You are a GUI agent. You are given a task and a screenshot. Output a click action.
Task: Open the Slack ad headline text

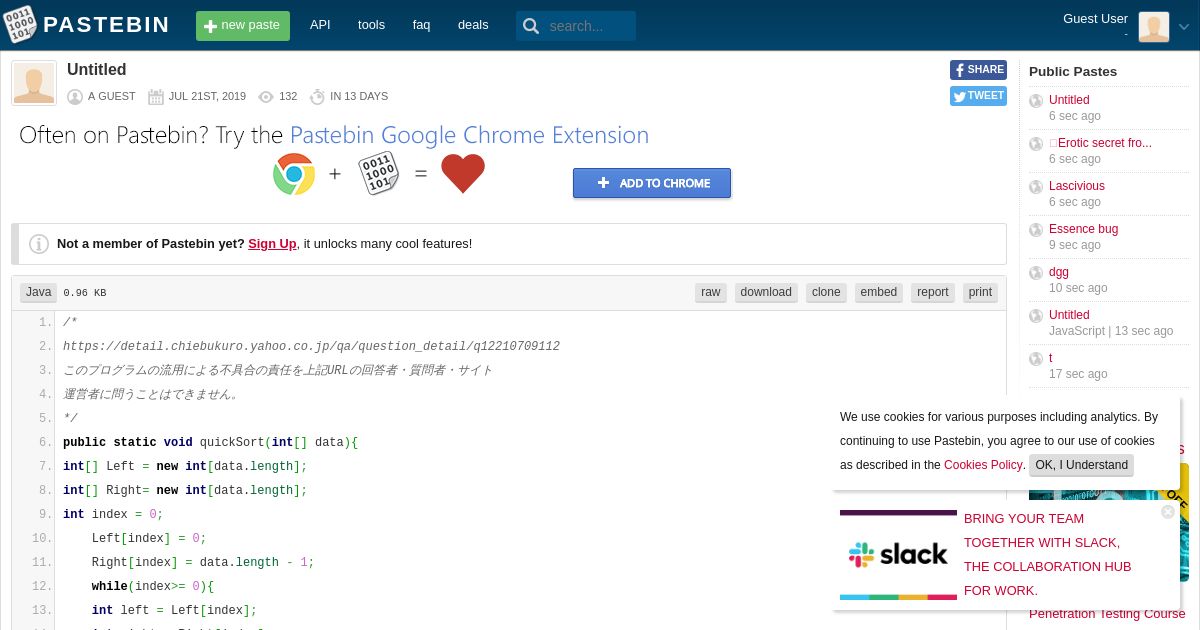pos(1047,555)
